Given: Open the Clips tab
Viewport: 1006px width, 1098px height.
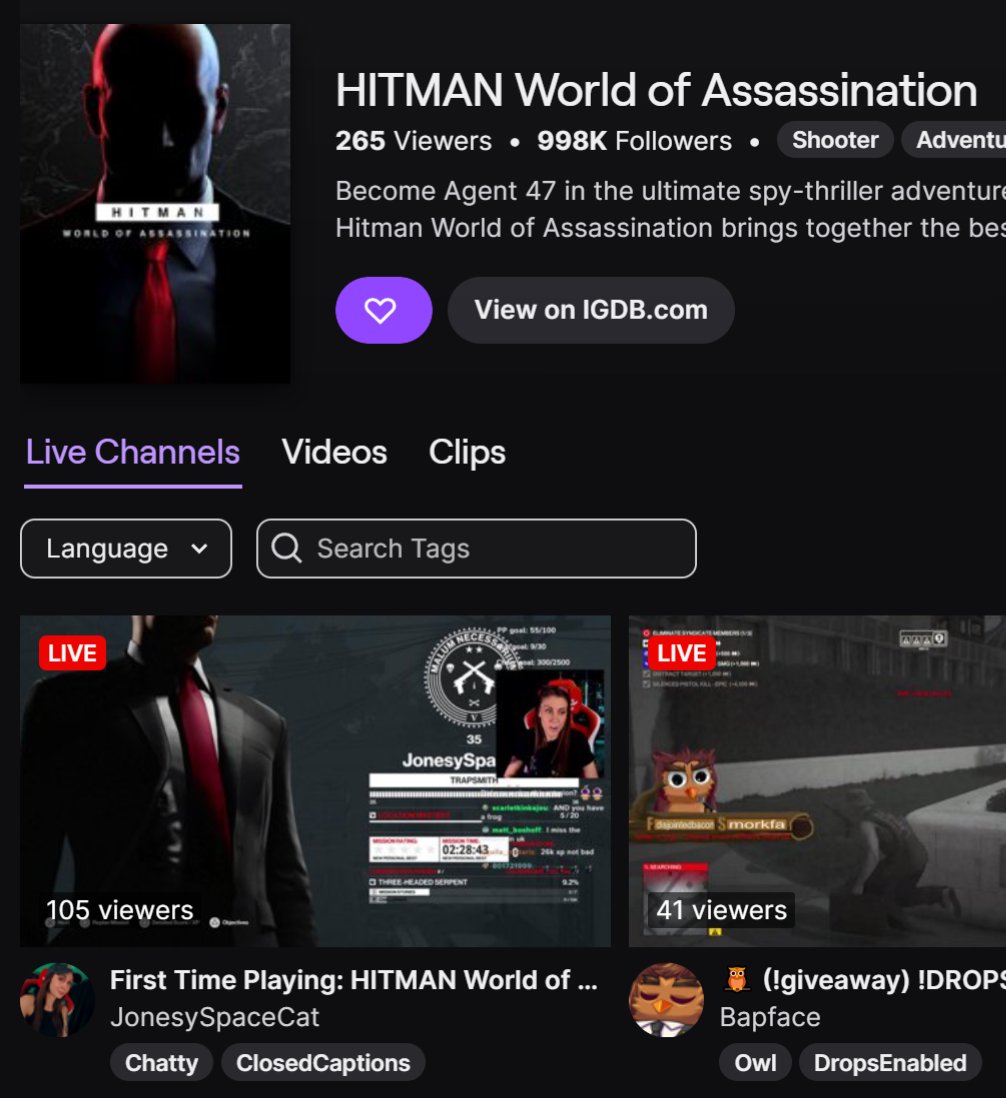Looking at the screenshot, I should click(x=467, y=452).
